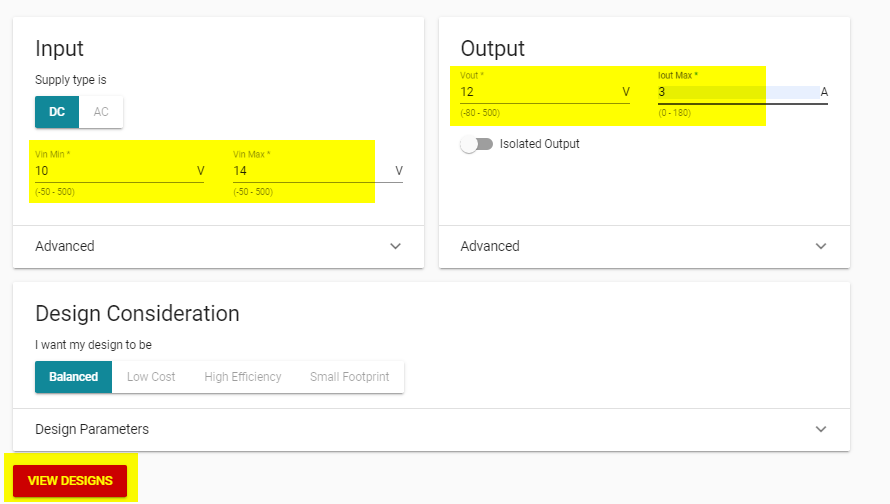Choose Low Cost design option
Screen dimensions: 890x504
click(x=151, y=377)
